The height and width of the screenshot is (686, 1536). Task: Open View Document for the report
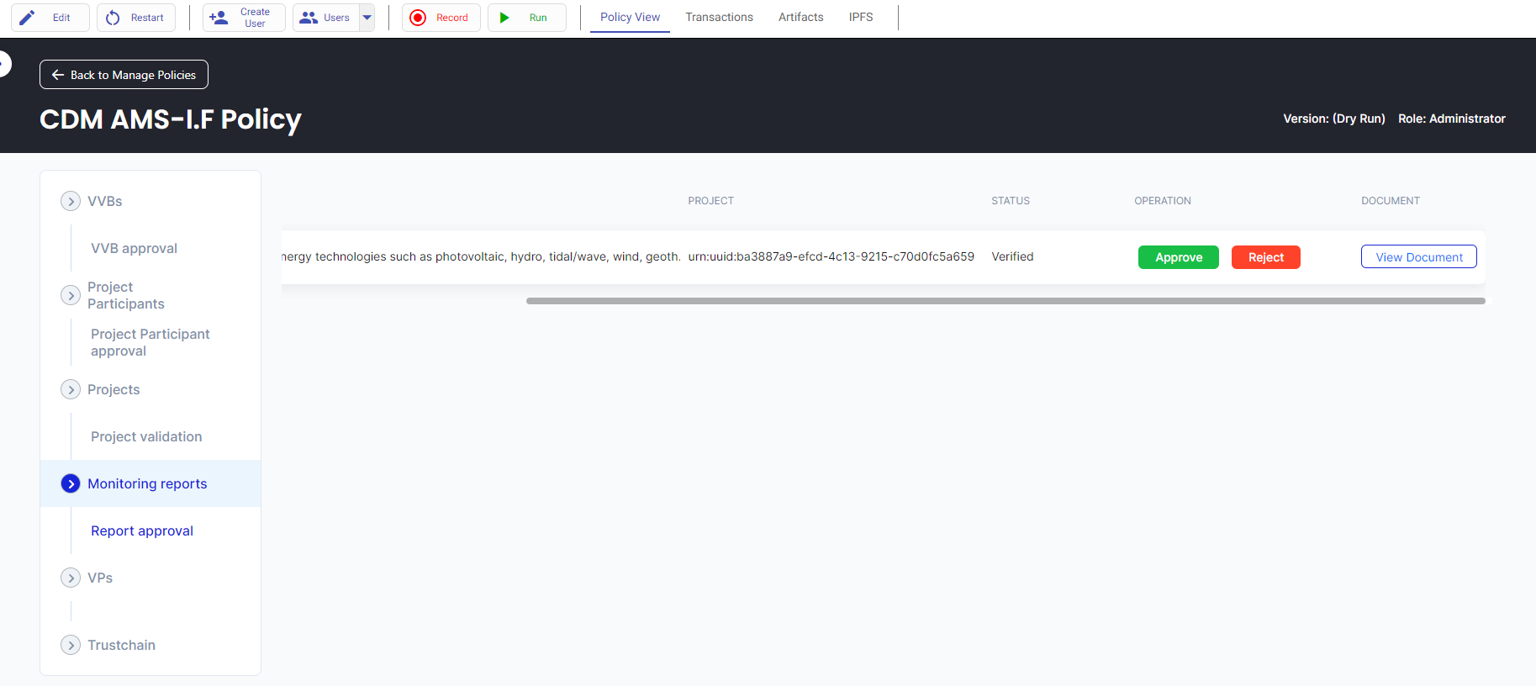(1418, 257)
